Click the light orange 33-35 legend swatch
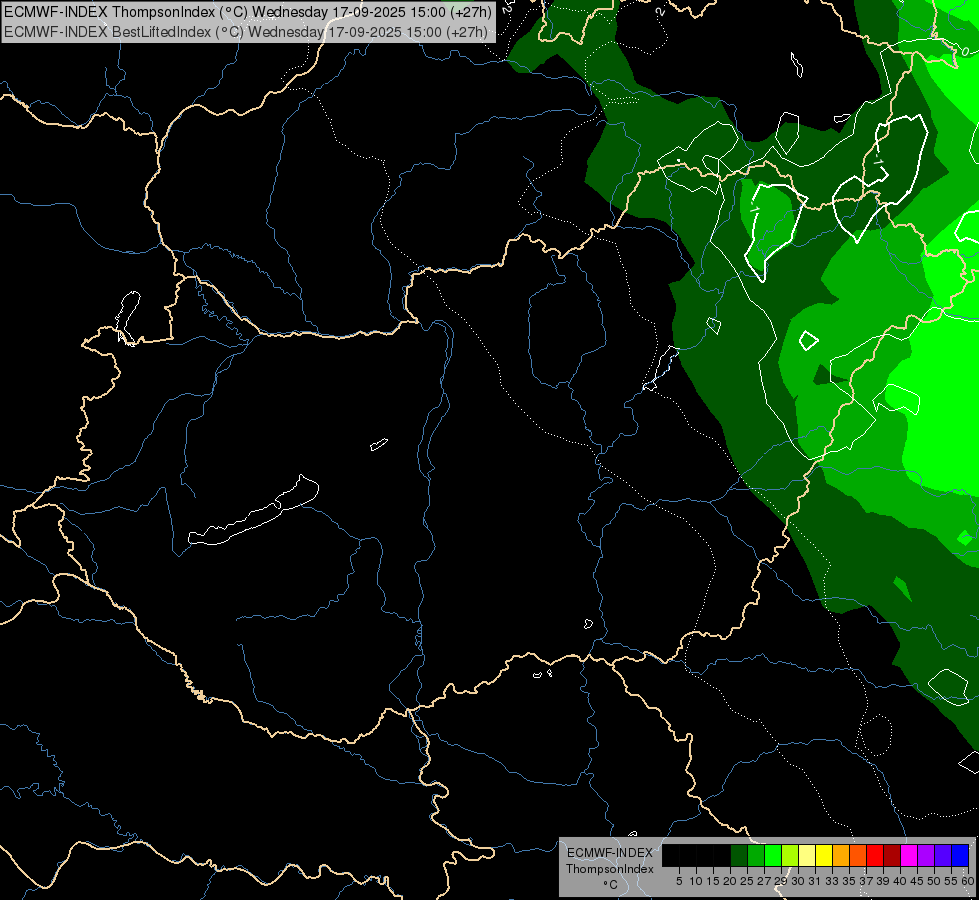Screen dimensions: 979x900 point(841,855)
